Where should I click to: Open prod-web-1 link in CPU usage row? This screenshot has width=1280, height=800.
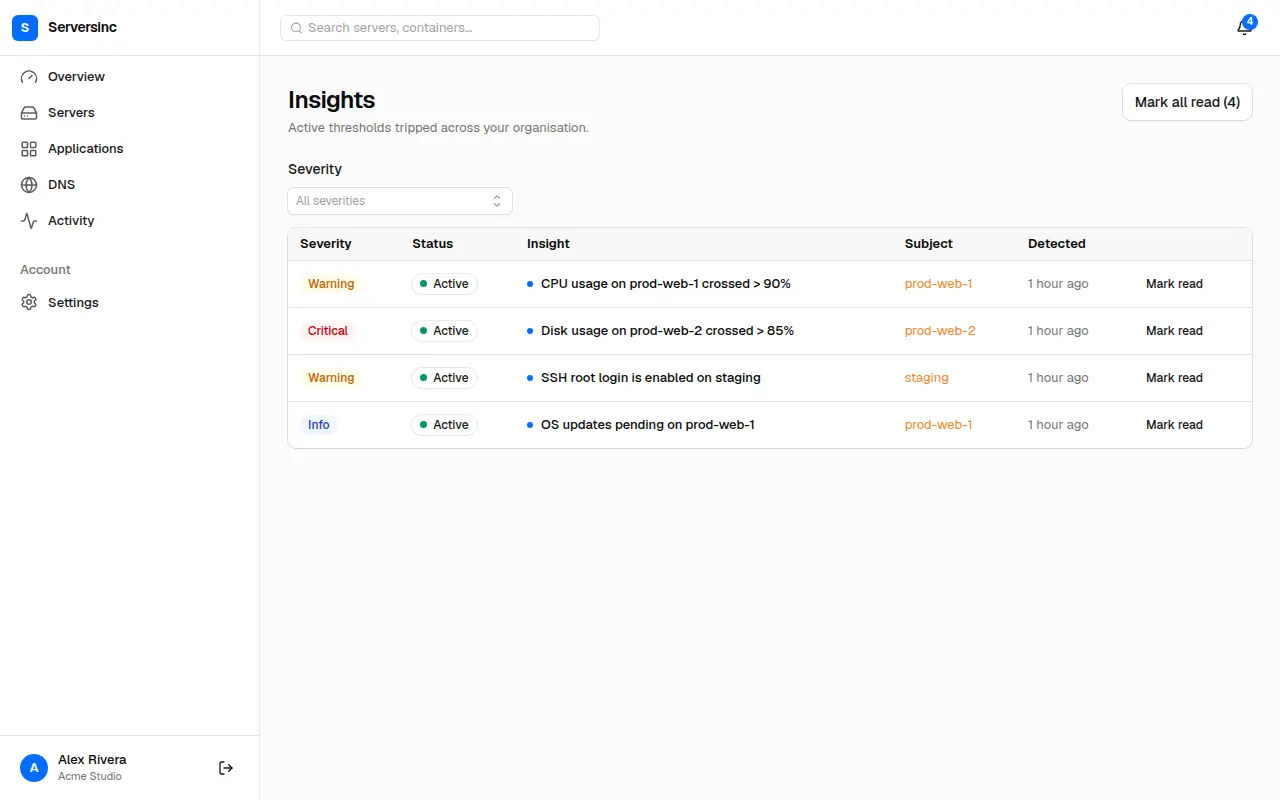[x=938, y=284]
